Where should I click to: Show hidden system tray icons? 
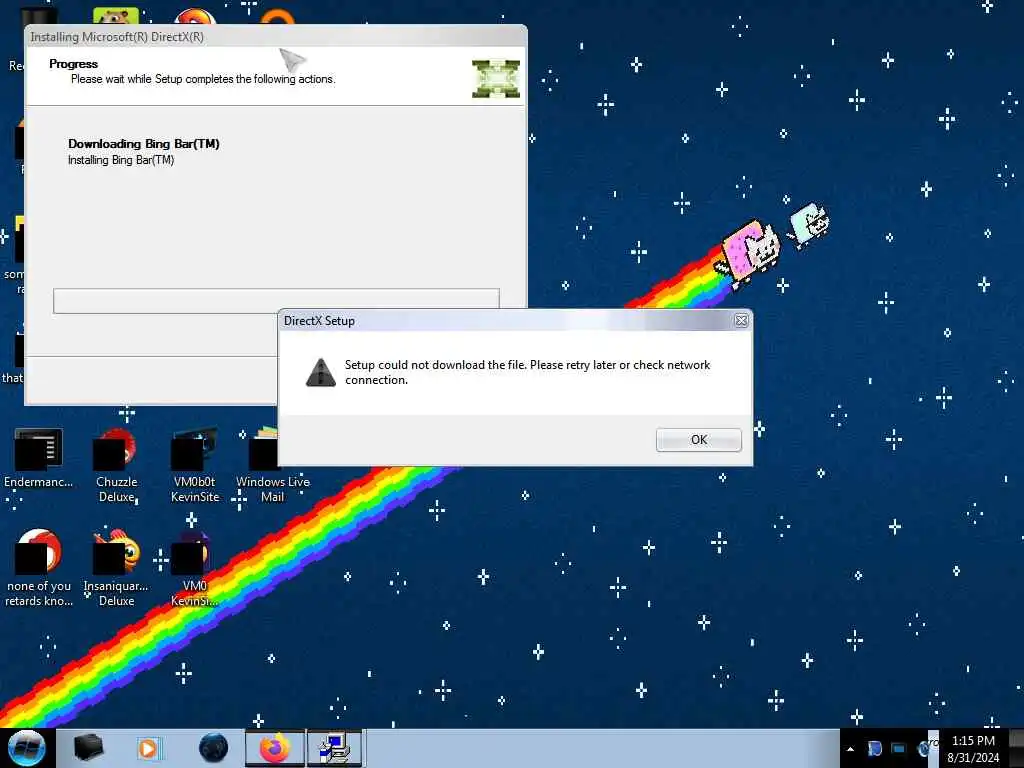coord(850,749)
